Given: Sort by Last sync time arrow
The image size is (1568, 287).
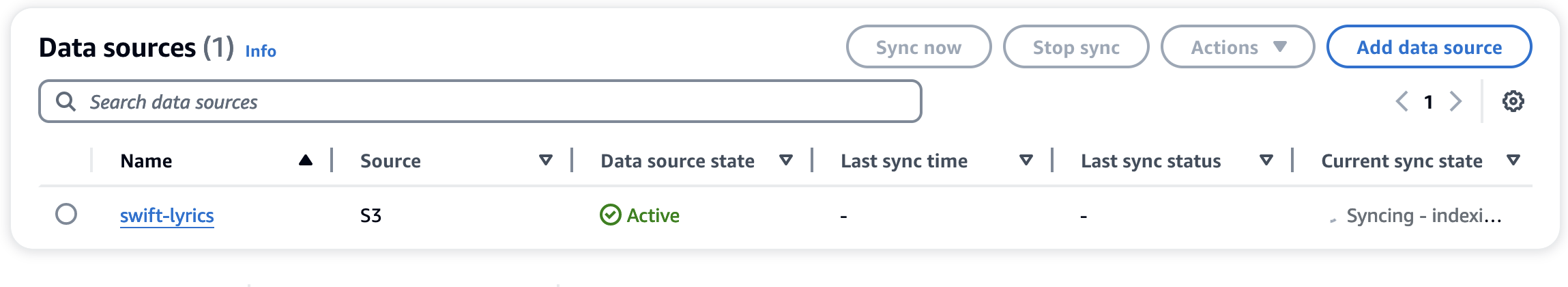Looking at the screenshot, I should (1026, 161).
